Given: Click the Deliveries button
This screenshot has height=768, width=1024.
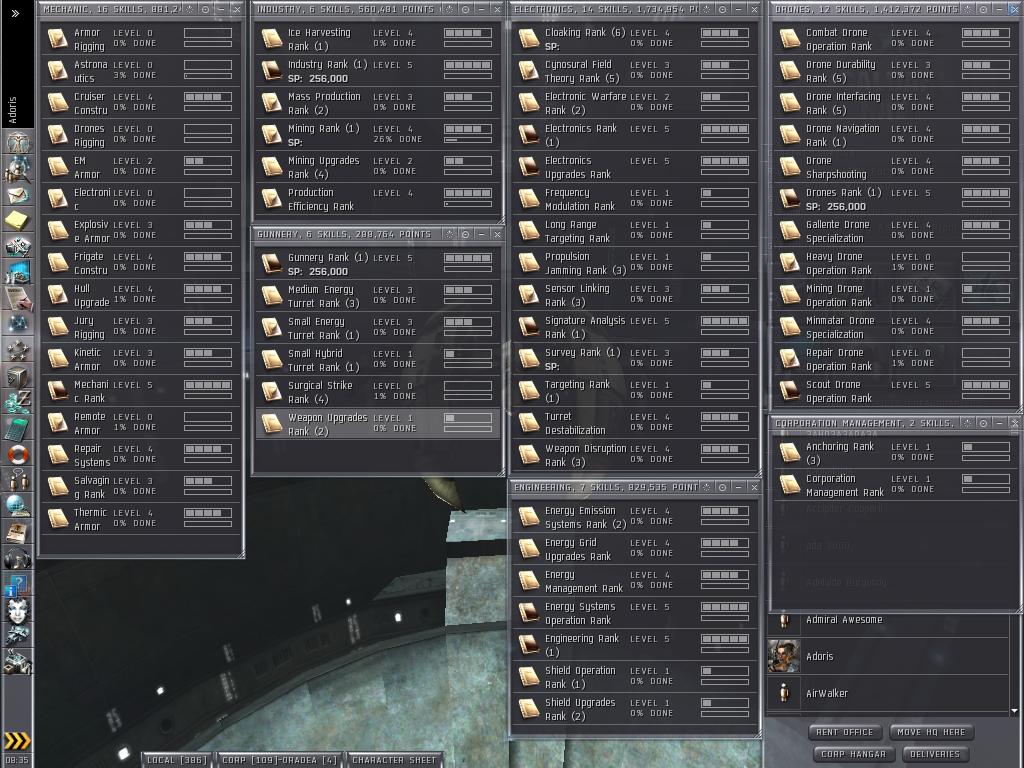Looking at the screenshot, I should pos(935,754).
